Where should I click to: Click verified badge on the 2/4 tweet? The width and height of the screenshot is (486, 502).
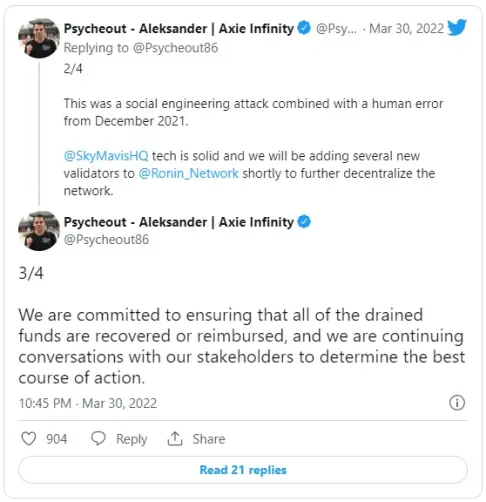(304, 28)
